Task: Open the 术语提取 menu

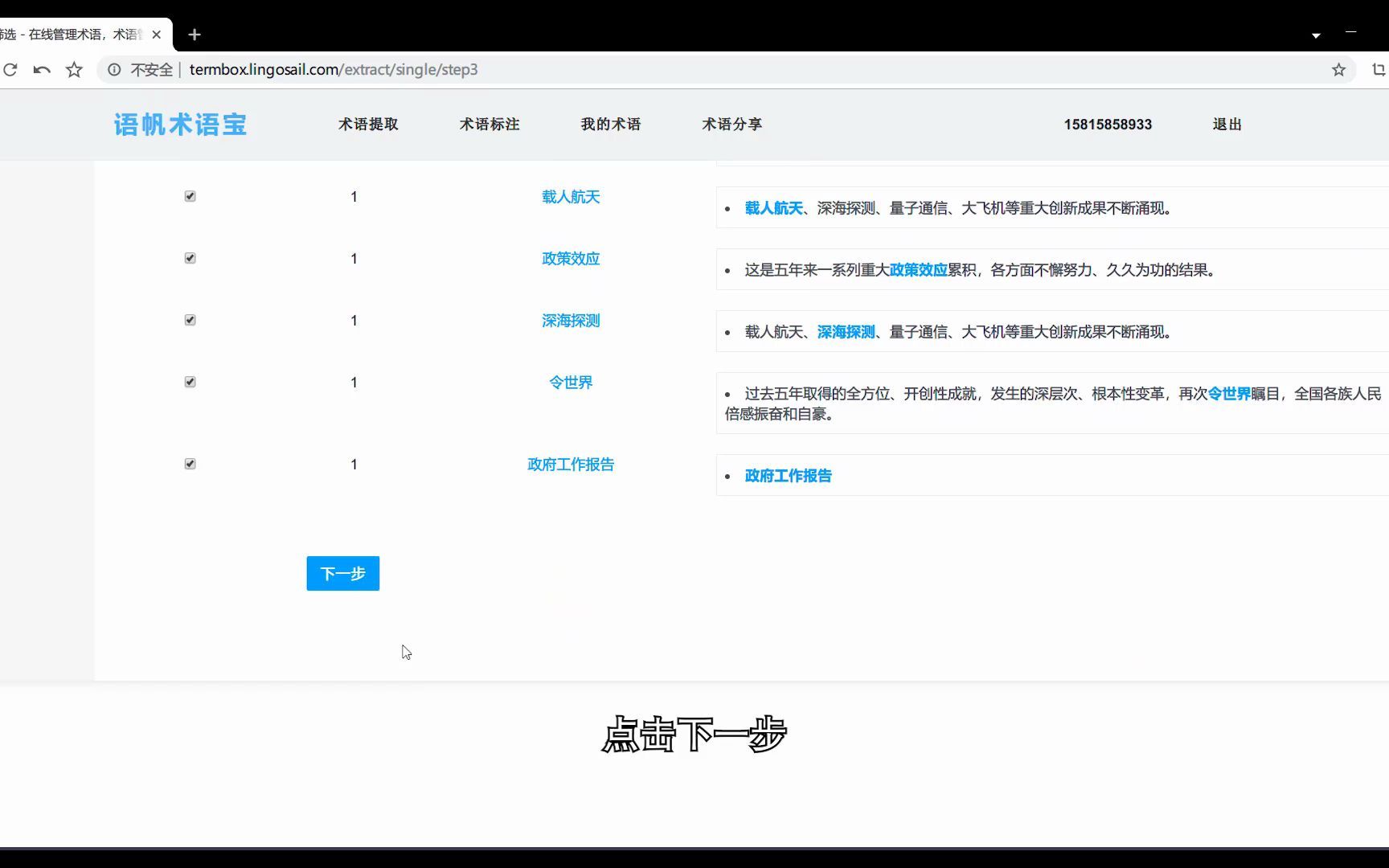Action: (368, 125)
